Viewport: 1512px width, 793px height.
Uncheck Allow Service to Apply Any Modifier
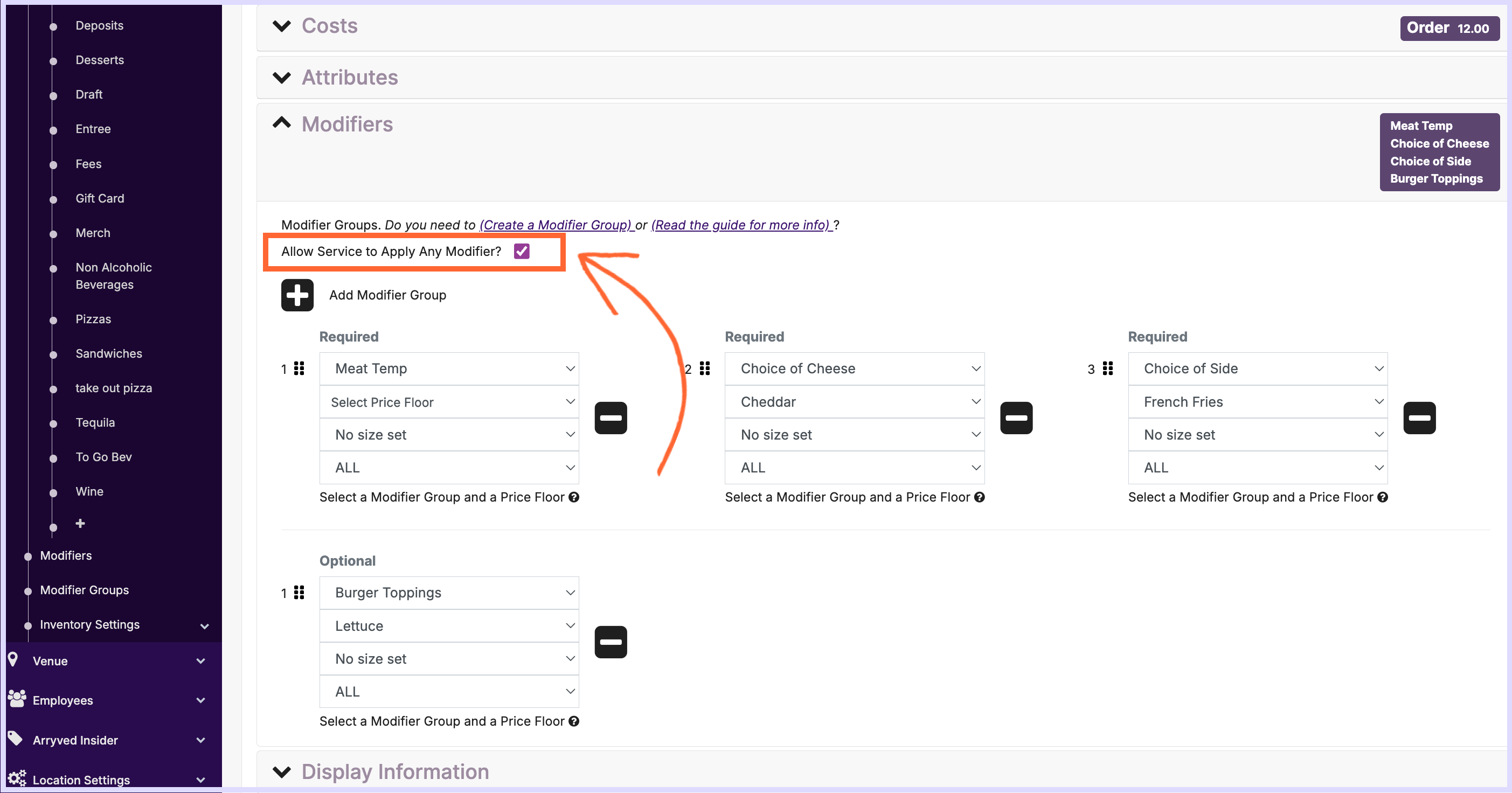521,252
